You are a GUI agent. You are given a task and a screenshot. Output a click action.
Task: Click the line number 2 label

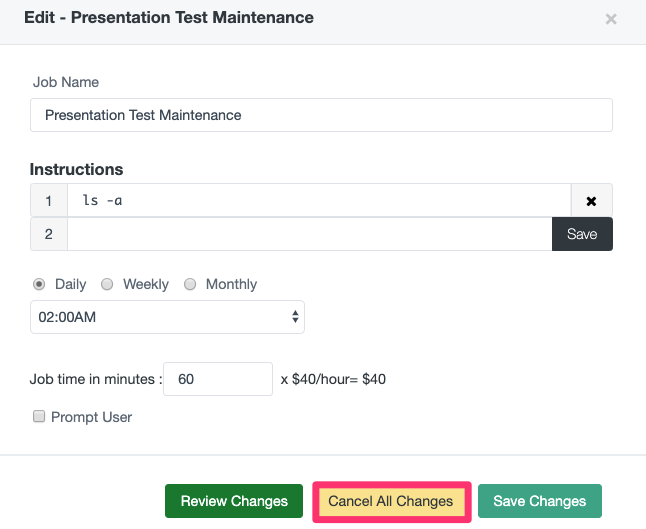[x=49, y=234]
